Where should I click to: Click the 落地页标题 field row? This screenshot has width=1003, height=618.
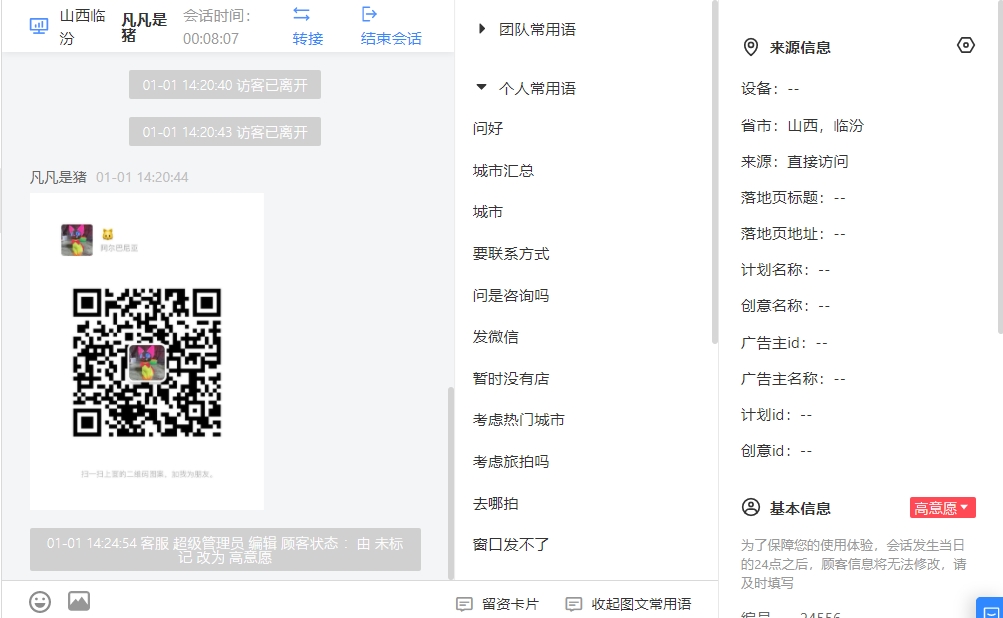point(793,198)
